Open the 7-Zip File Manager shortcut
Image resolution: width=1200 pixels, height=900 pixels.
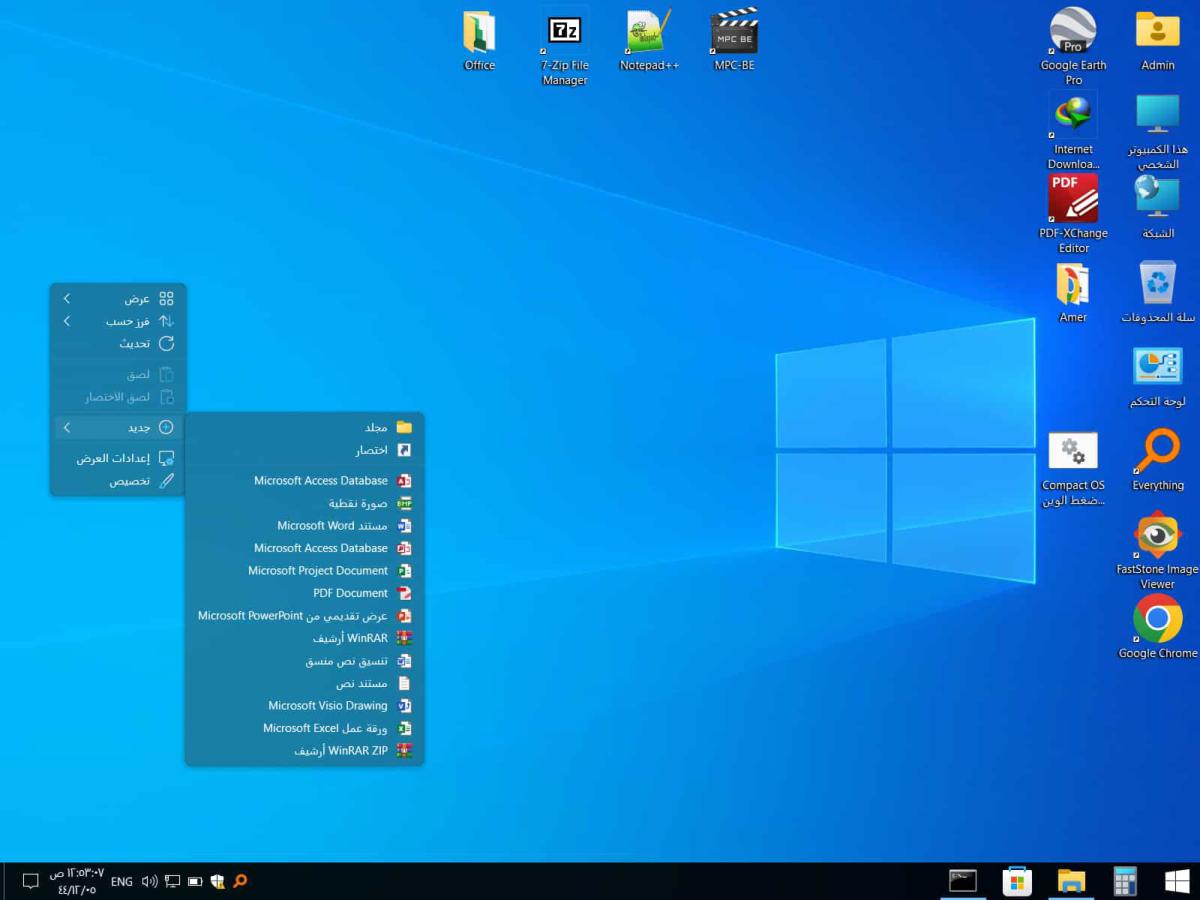click(565, 33)
